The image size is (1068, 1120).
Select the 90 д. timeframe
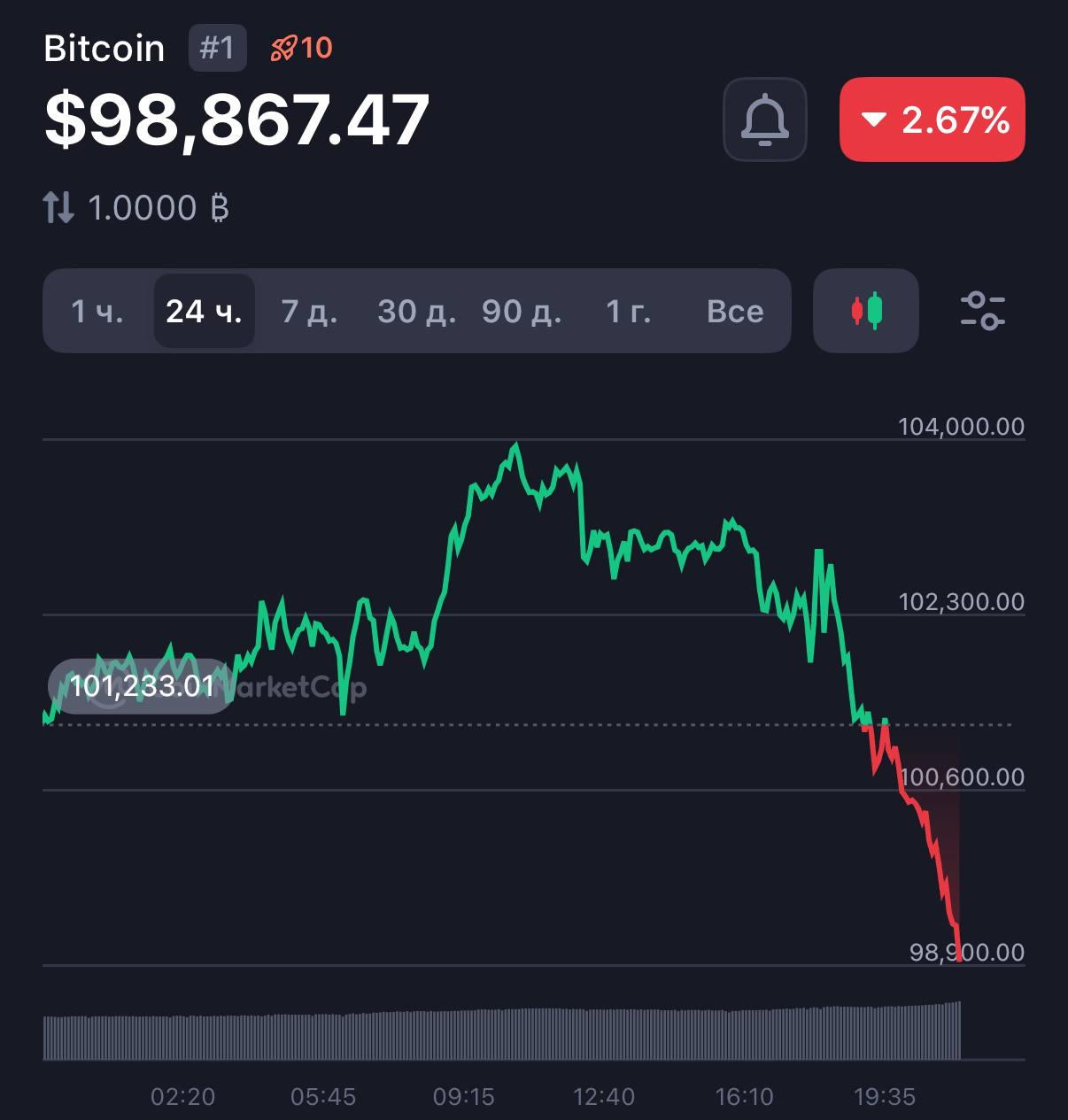522,311
